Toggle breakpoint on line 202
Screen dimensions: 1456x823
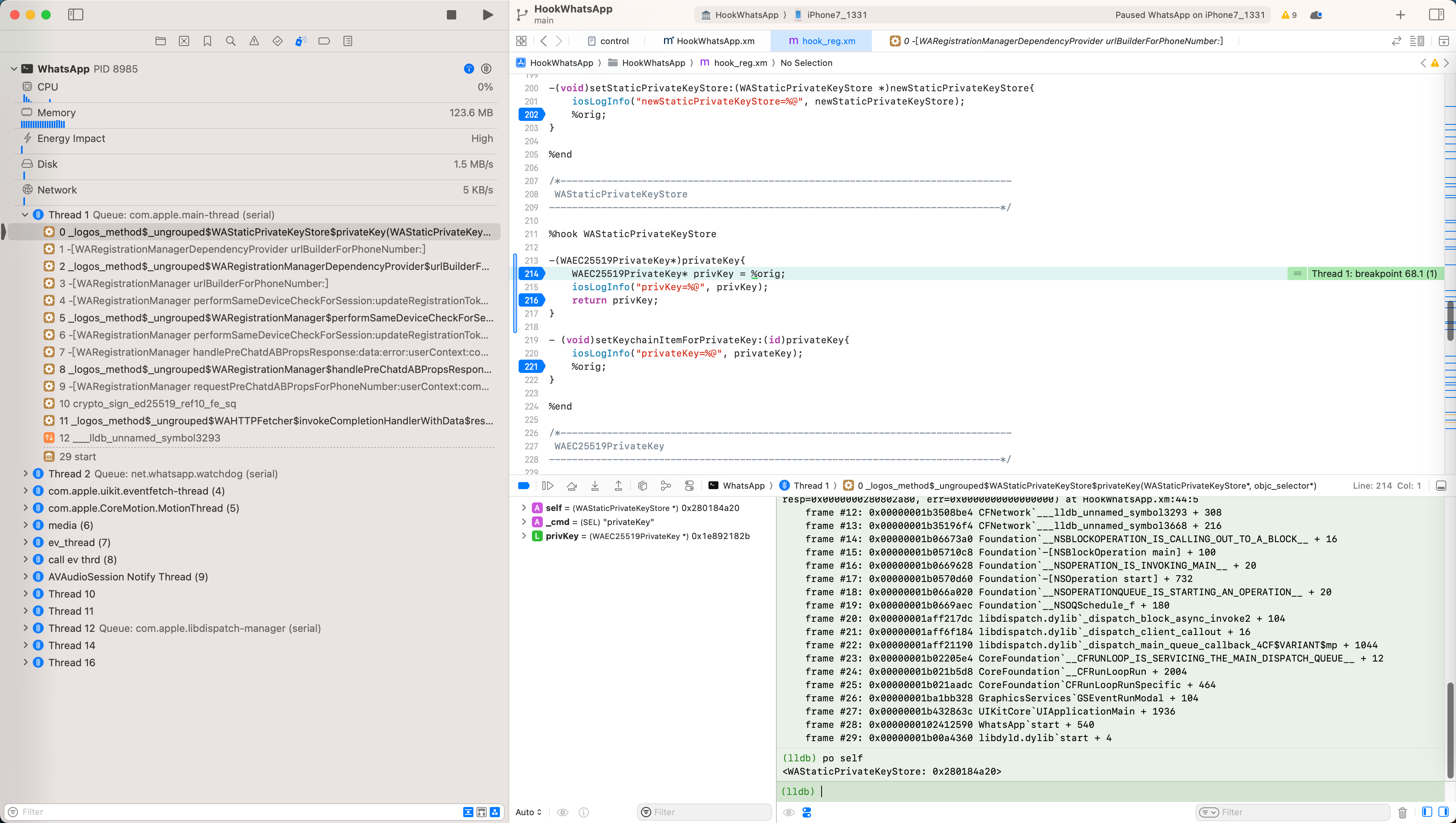531,114
